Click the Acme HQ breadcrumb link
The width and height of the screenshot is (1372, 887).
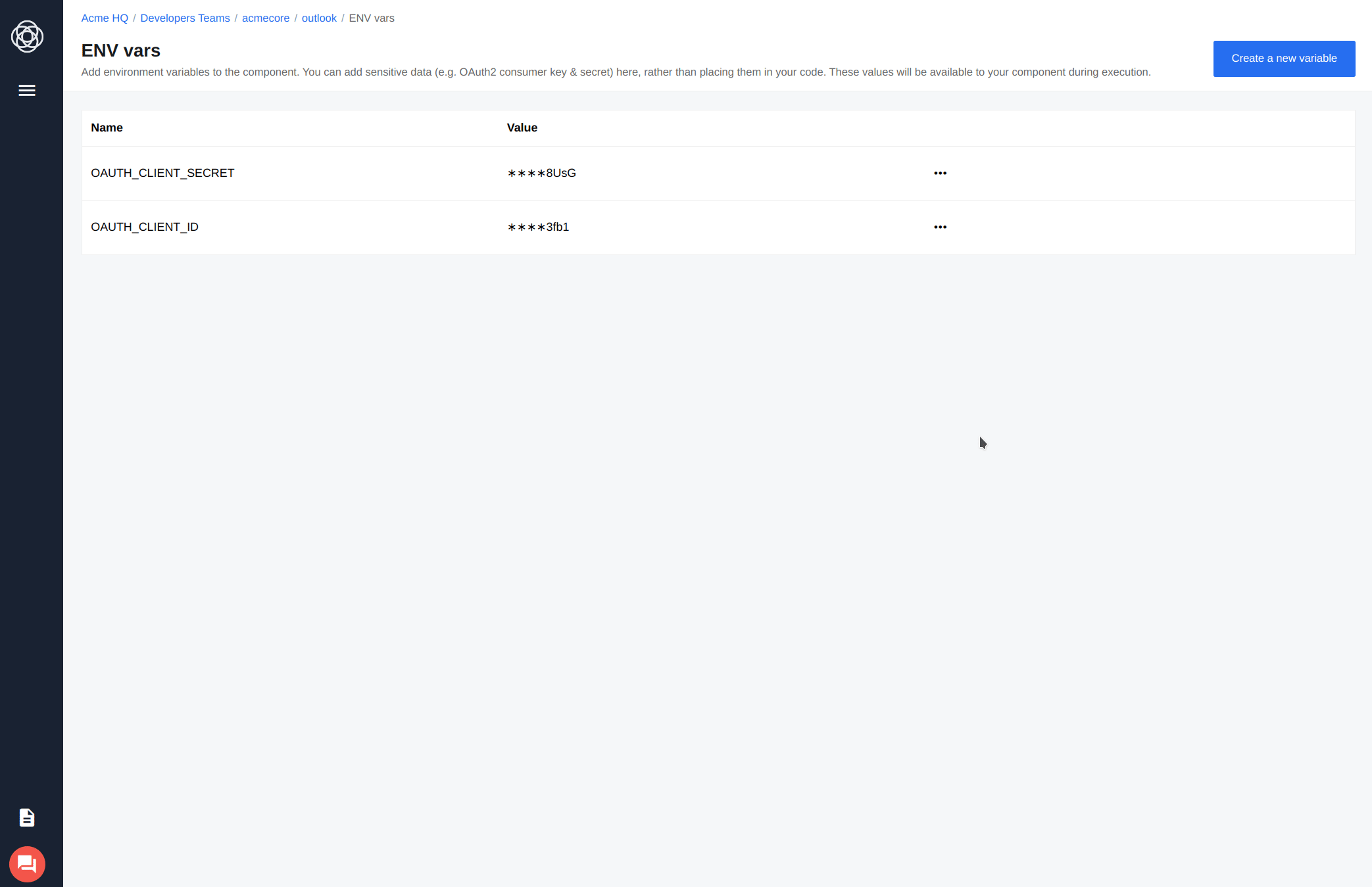(103, 18)
